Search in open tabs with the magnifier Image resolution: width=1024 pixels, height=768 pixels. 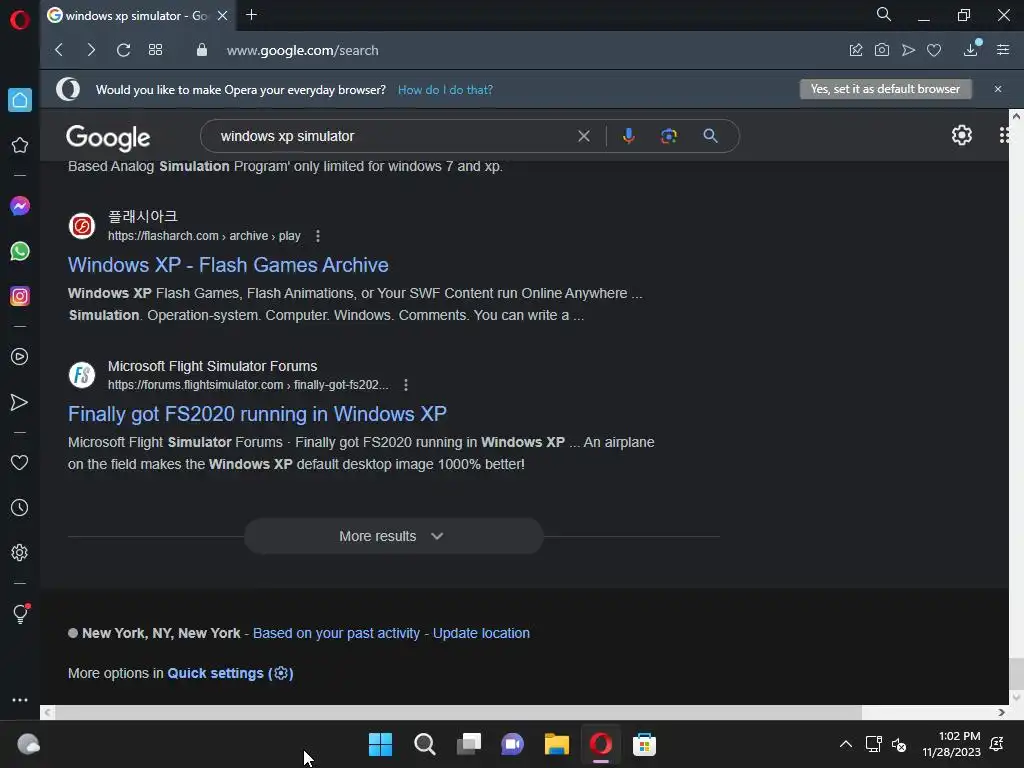(x=884, y=14)
